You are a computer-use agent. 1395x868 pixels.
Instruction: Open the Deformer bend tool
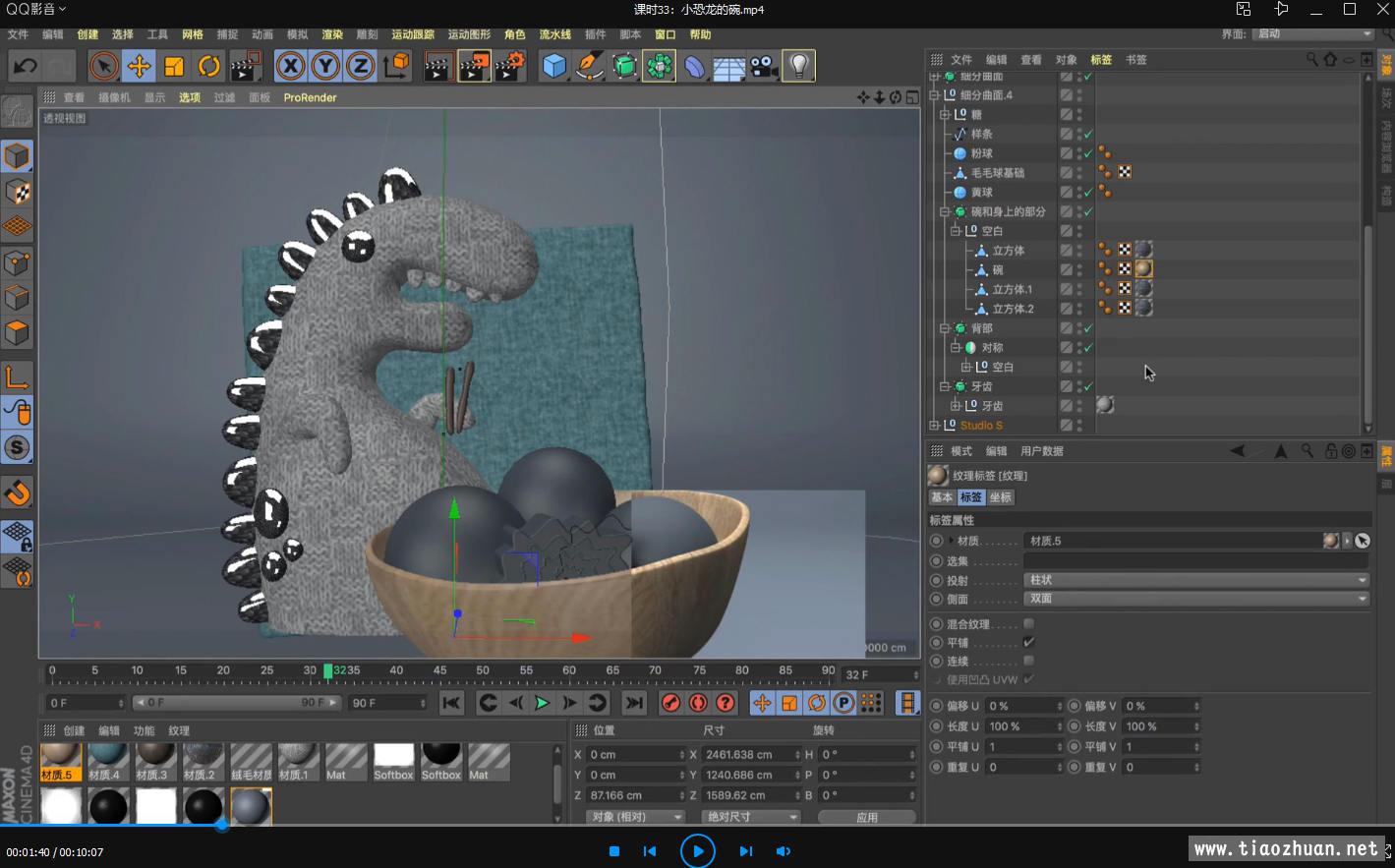click(694, 66)
